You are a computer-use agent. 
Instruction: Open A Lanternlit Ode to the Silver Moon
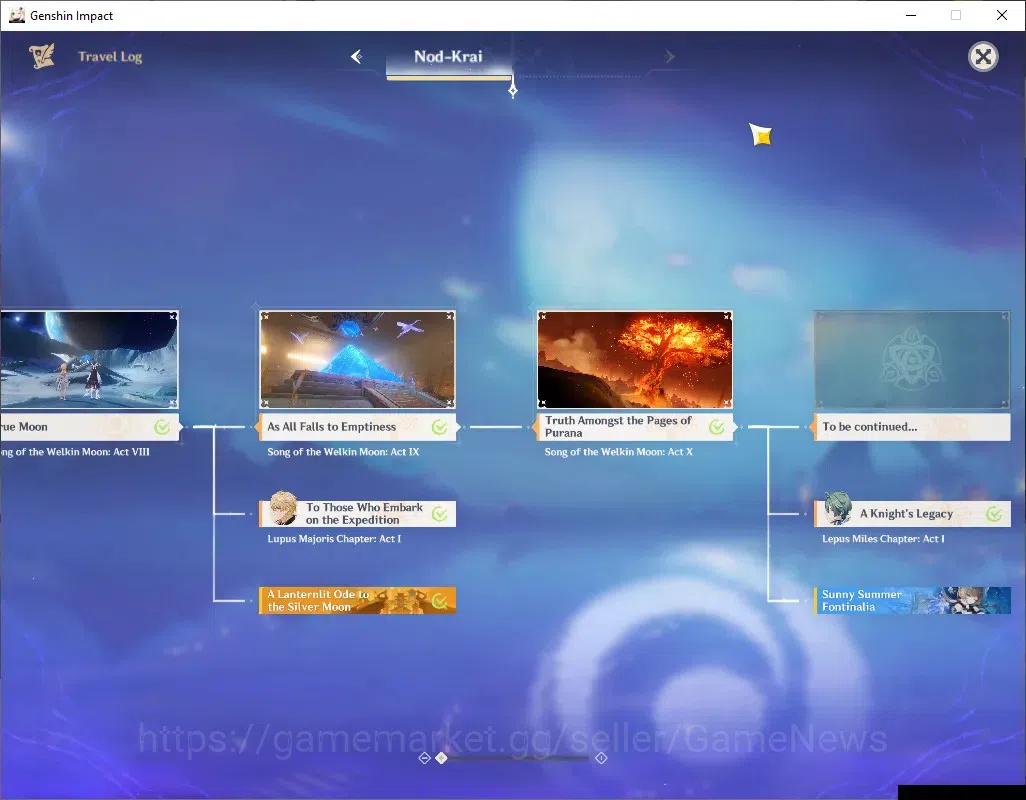click(x=357, y=600)
